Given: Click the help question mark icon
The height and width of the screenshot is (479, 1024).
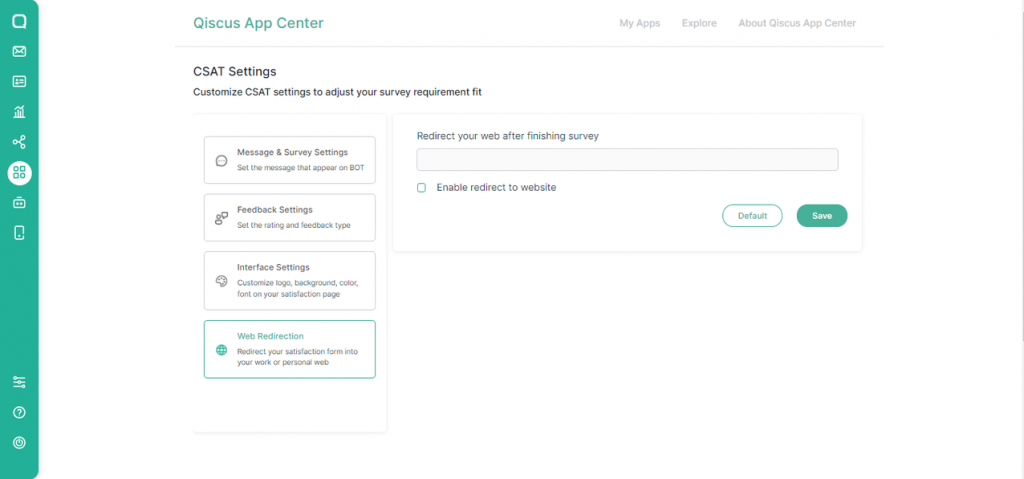Looking at the screenshot, I should 19,412.
